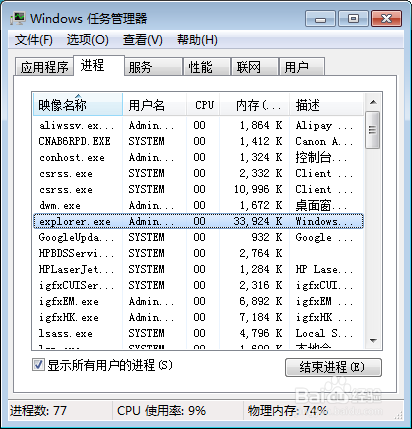Minimize the Task Manager window
The height and width of the screenshot is (429, 412).
coord(320,18)
